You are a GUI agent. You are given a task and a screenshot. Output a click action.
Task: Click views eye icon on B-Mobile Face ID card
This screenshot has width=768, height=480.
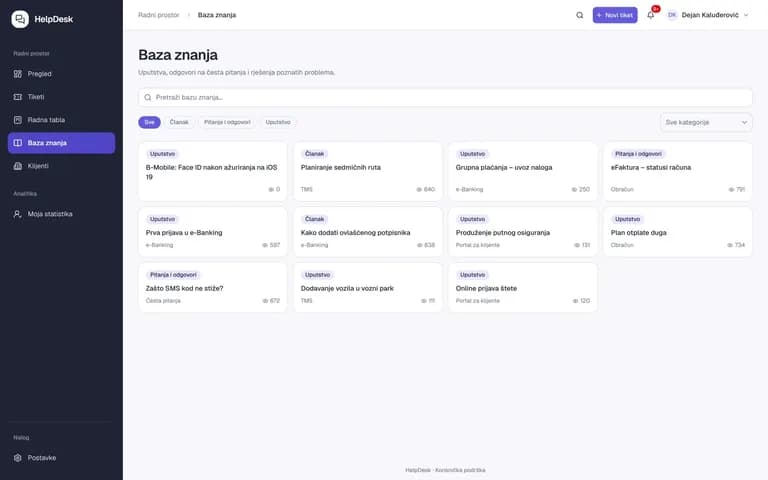pyautogui.click(x=271, y=190)
